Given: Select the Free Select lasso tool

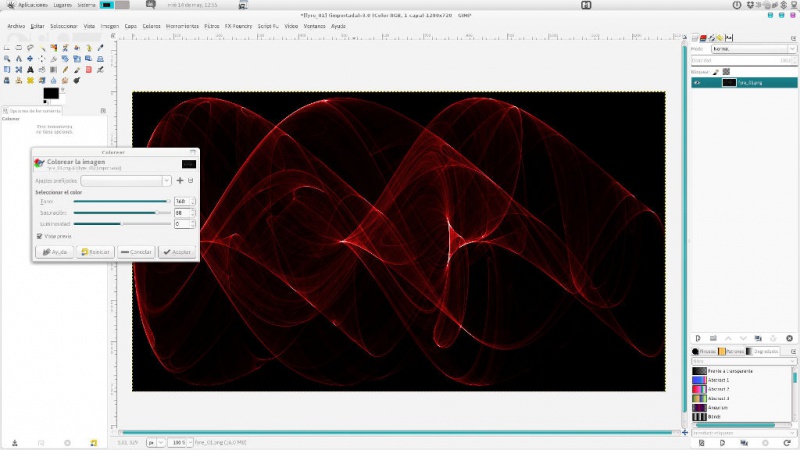Looking at the screenshot, I should [30, 47].
